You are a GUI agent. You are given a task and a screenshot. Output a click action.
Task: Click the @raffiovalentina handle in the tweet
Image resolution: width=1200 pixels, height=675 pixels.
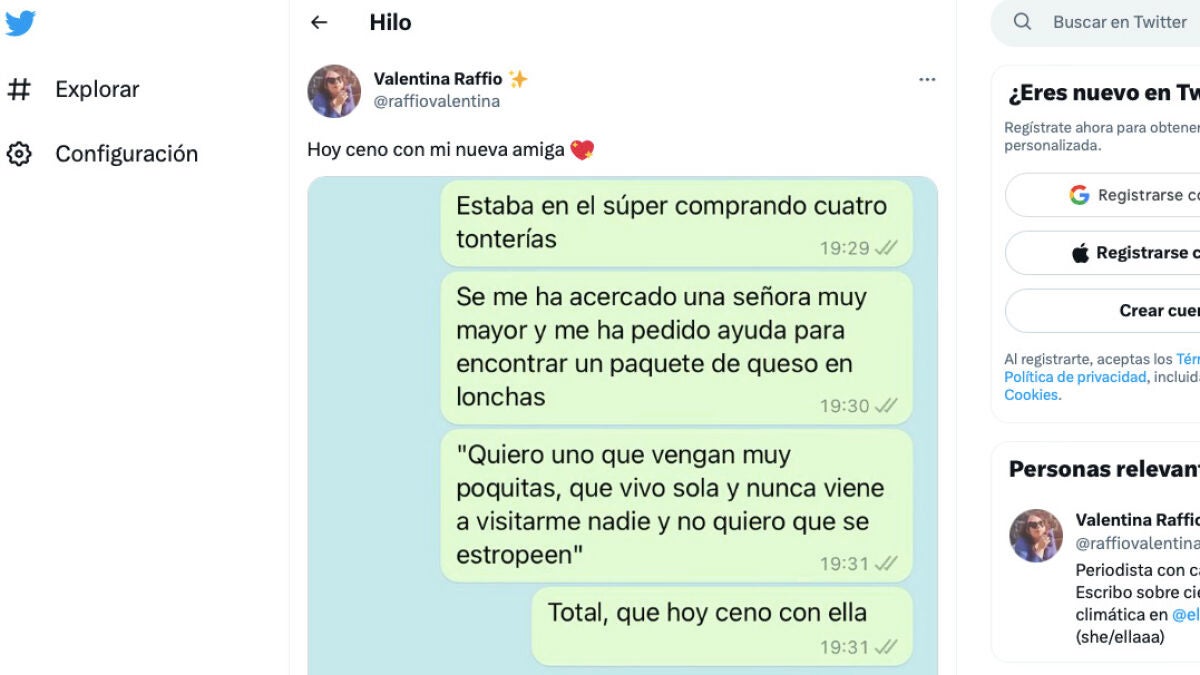437,101
